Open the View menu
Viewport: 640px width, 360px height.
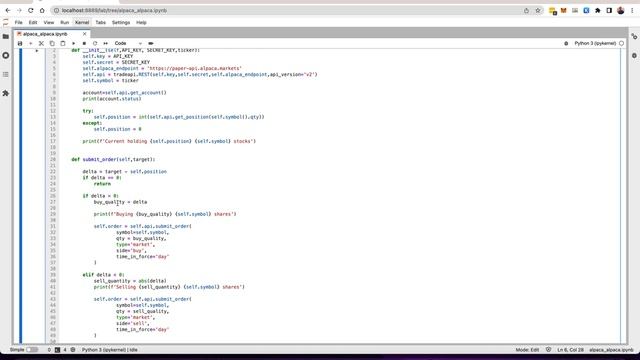[x=49, y=22]
